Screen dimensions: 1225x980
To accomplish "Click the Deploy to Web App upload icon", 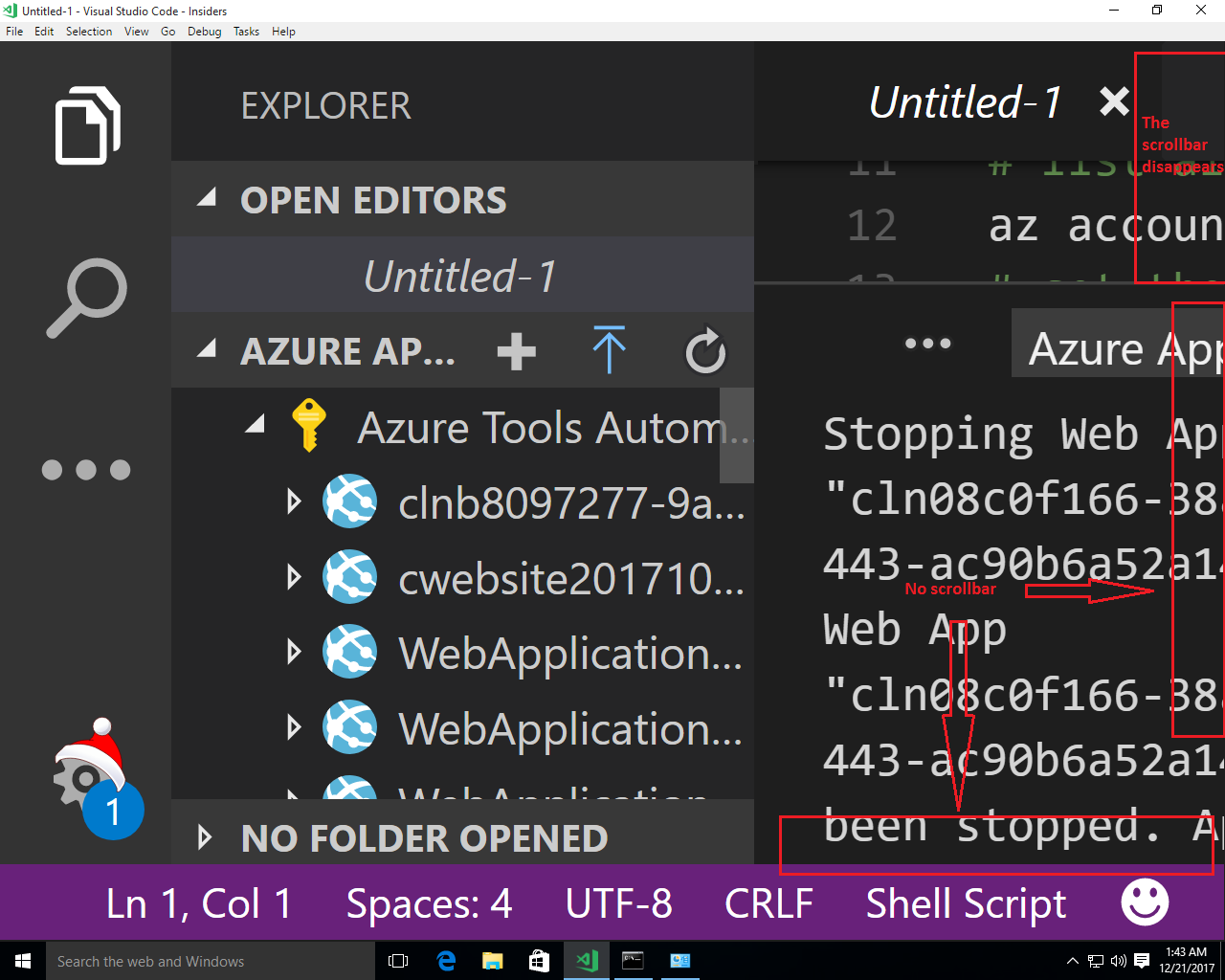I will (610, 351).
